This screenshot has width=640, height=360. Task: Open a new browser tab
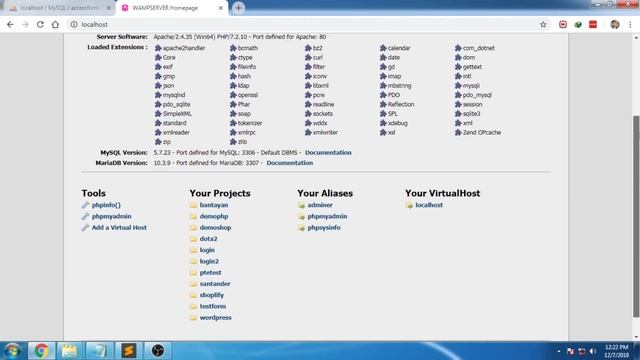[238, 8]
